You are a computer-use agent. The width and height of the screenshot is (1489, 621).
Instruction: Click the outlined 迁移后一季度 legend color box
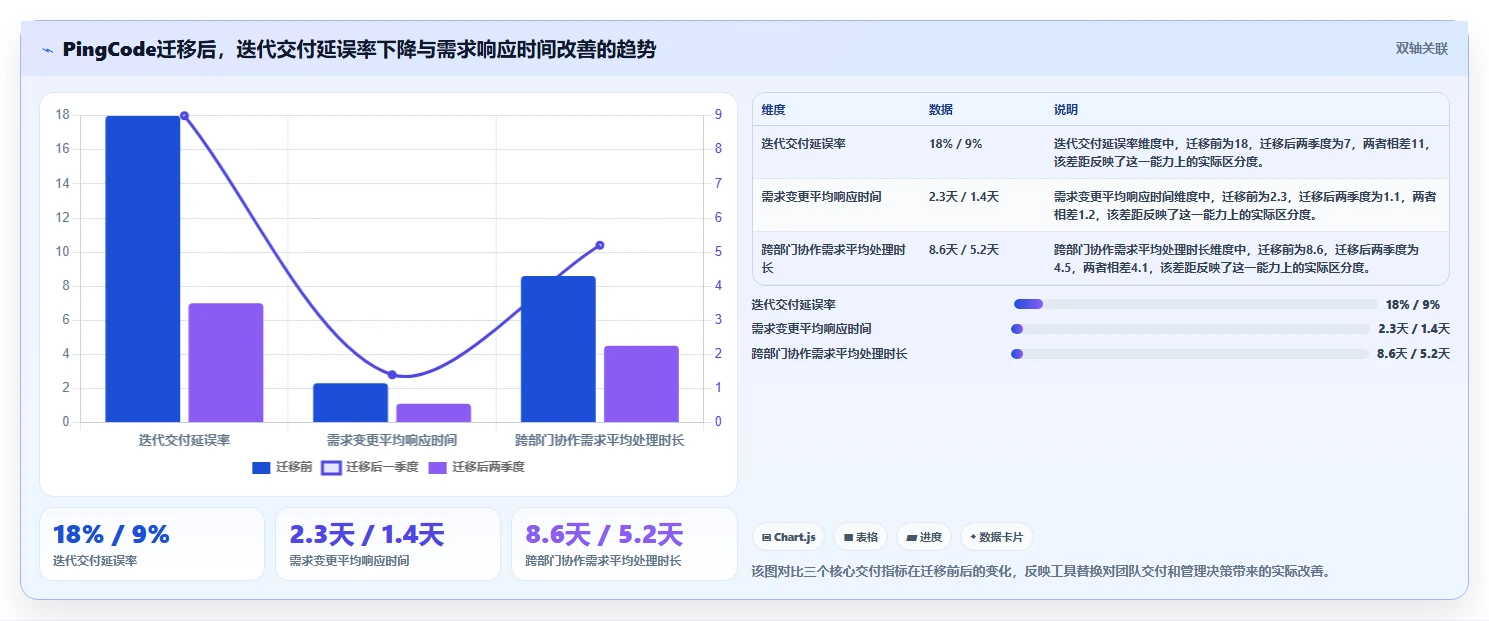coord(331,467)
